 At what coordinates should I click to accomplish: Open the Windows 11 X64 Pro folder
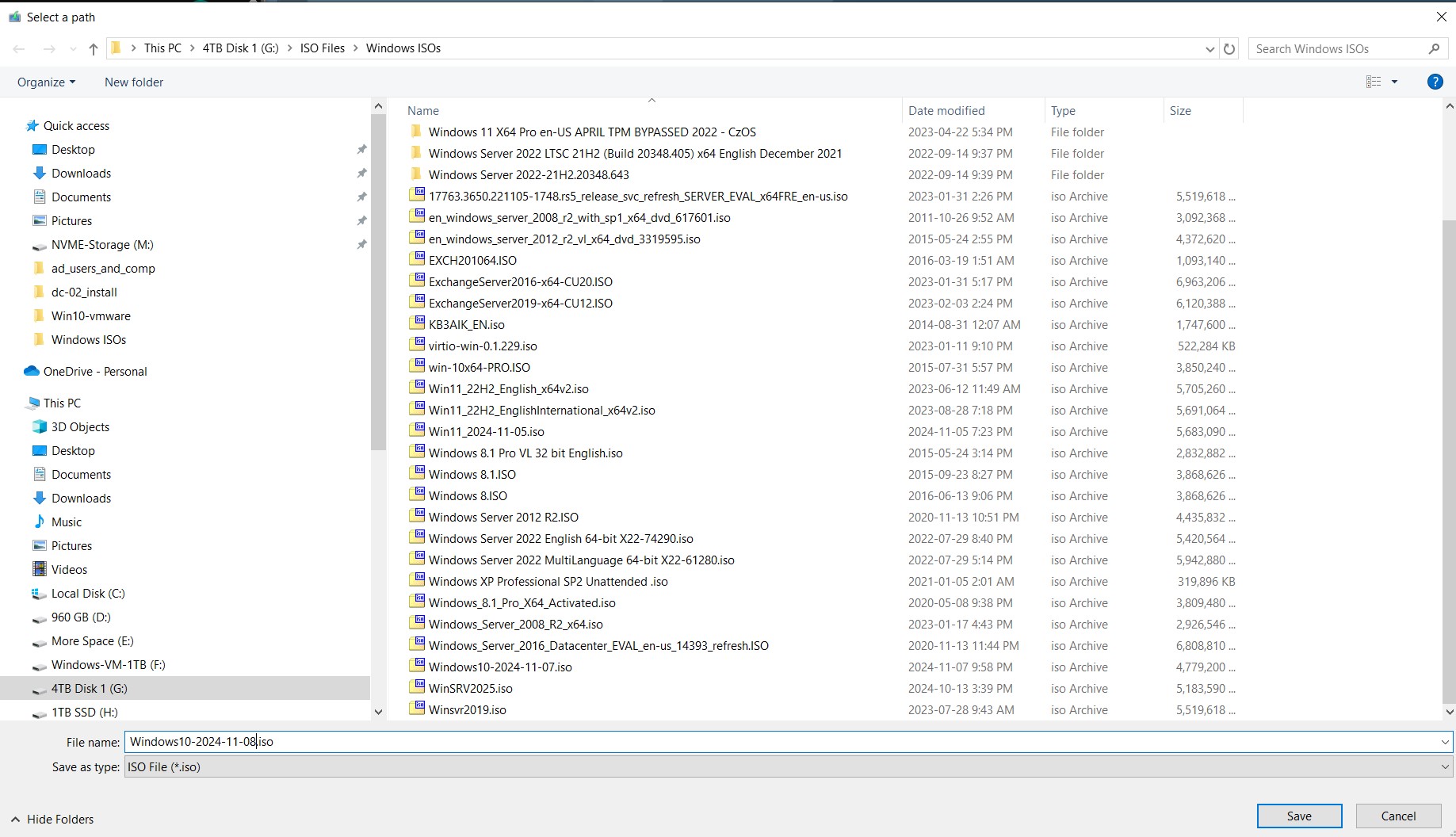tap(591, 132)
